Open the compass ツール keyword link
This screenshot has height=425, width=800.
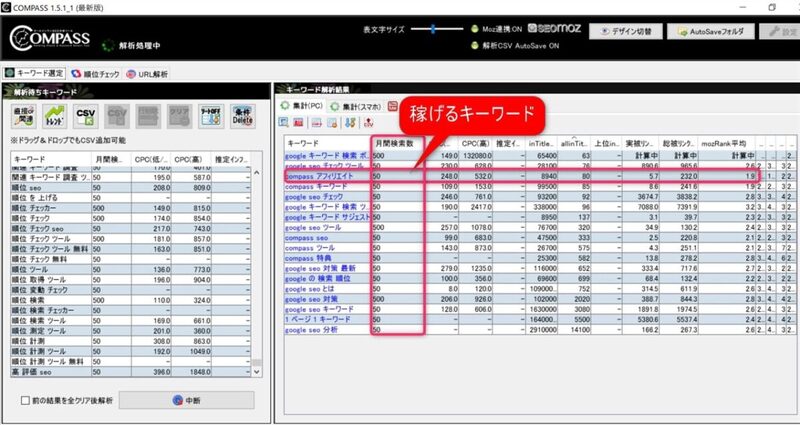tap(310, 248)
